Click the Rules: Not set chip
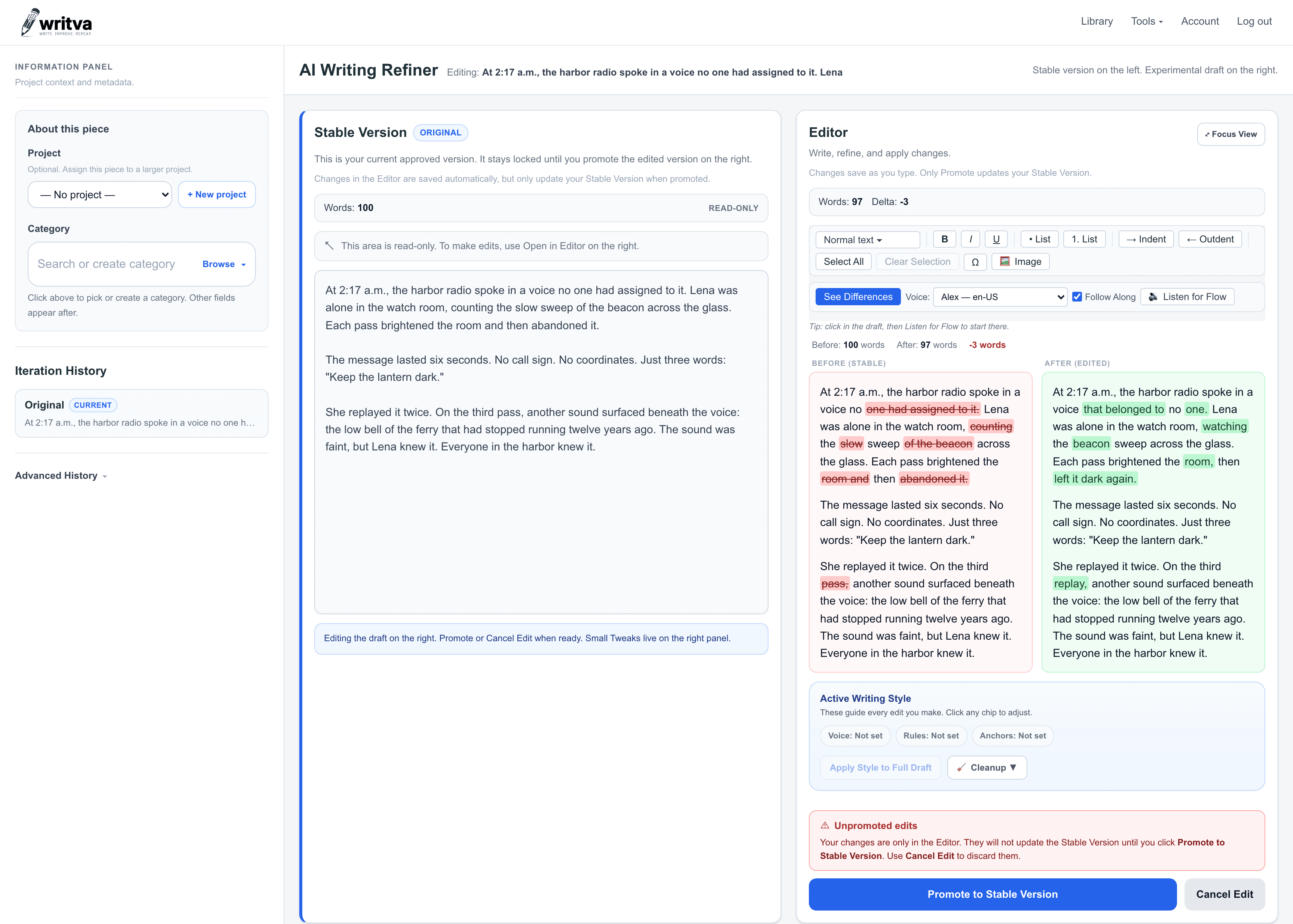The height and width of the screenshot is (924, 1293). tap(931, 736)
